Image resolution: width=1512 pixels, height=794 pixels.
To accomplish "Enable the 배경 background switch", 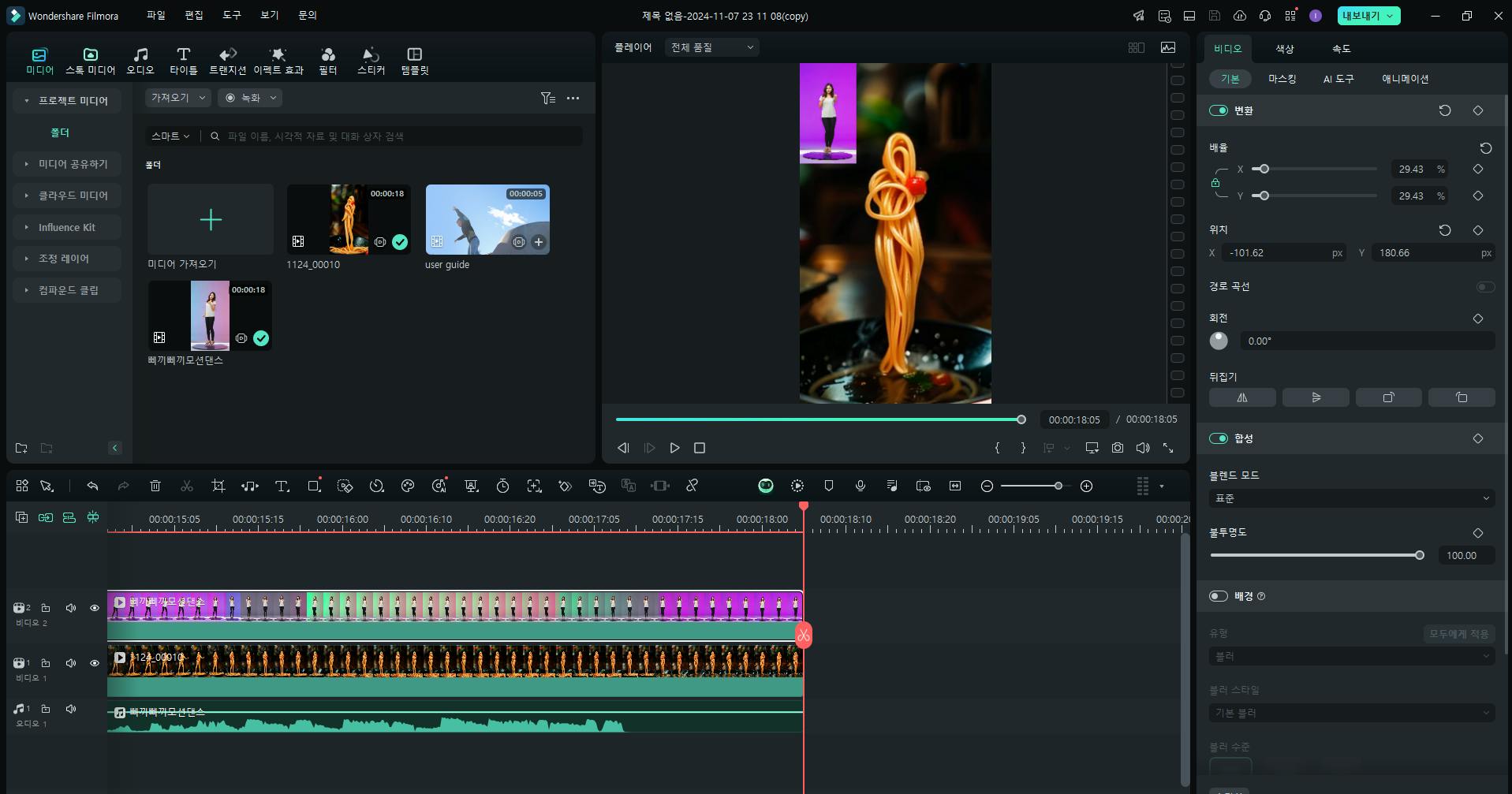I will (1219, 596).
